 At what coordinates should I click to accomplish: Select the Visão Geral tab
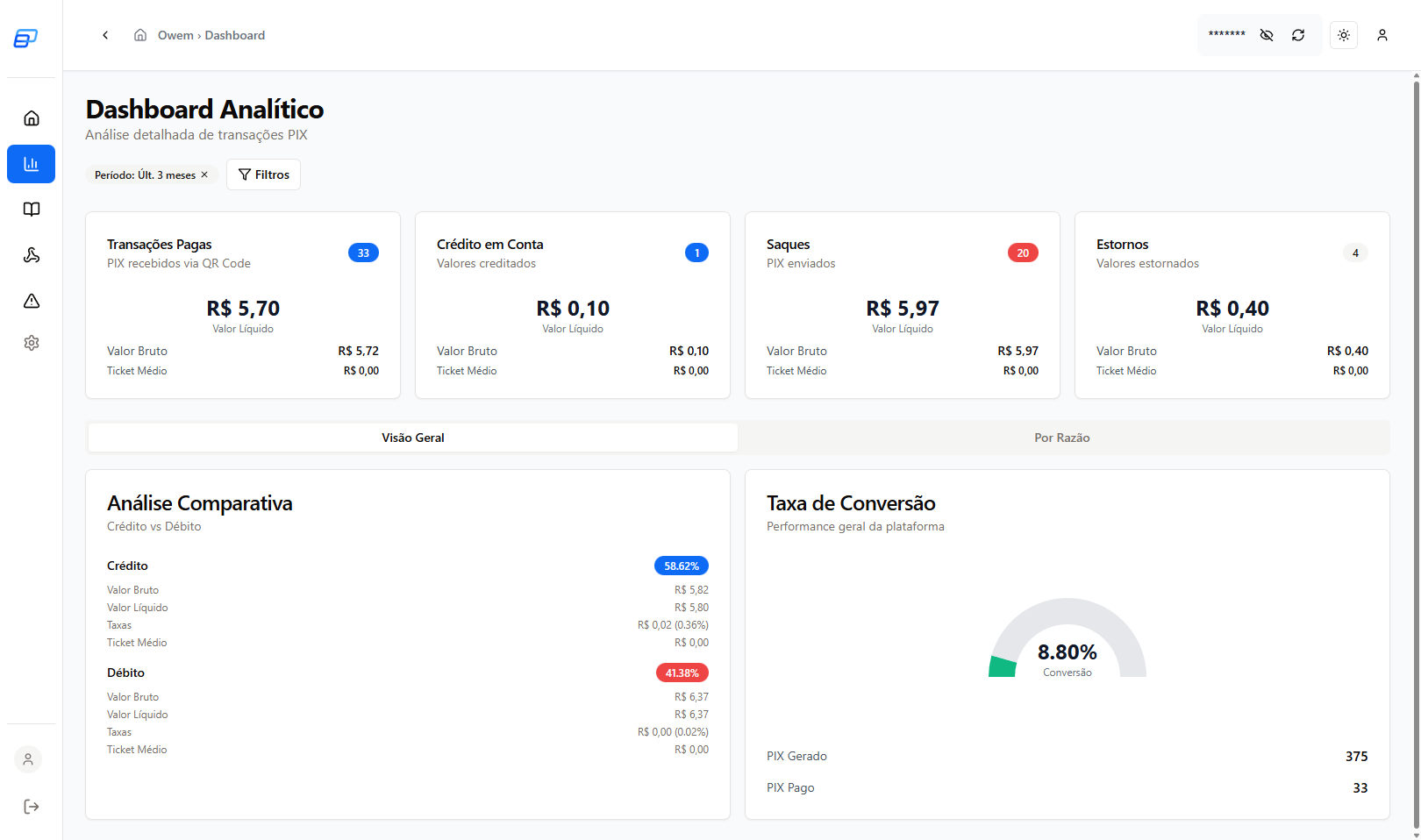pyautogui.click(x=412, y=438)
